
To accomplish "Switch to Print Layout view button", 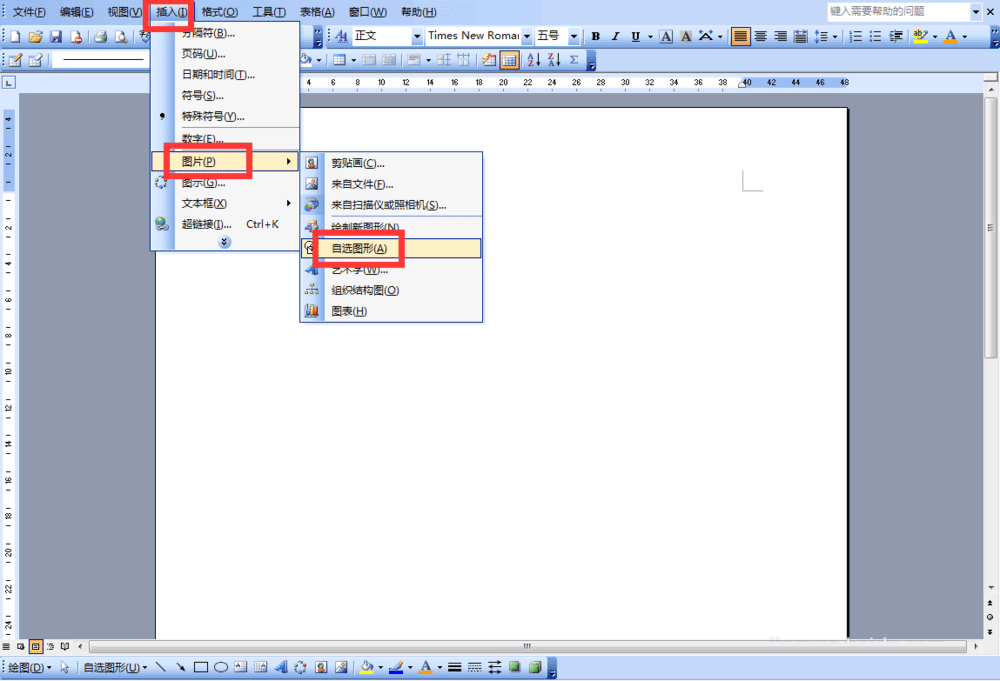I will (36, 647).
